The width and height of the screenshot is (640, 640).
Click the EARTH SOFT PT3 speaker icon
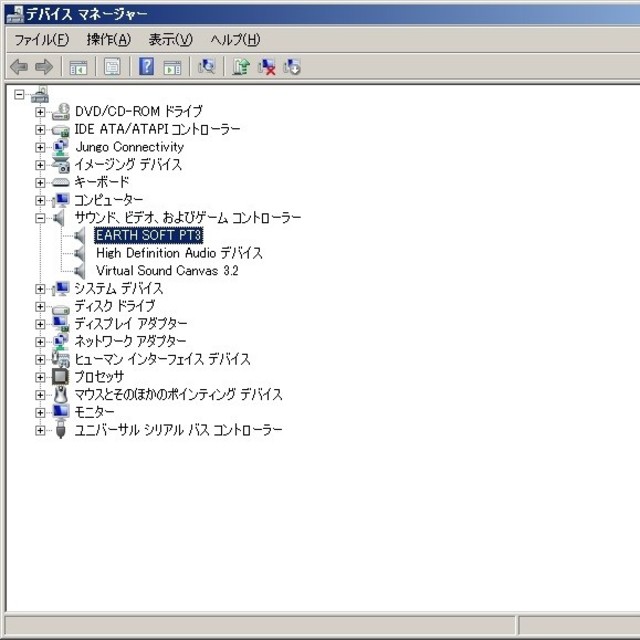coord(80,236)
